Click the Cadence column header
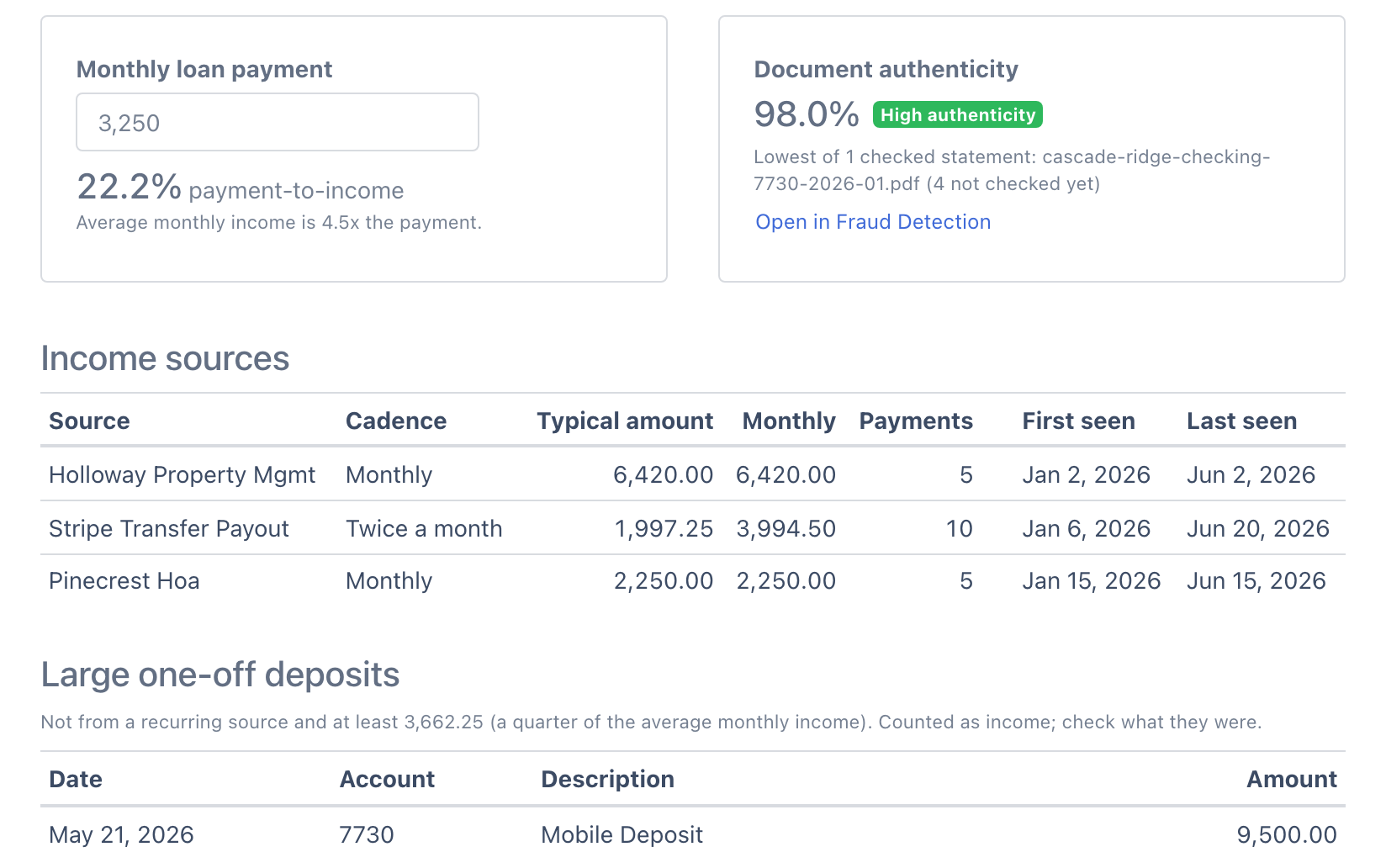This screenshot has width=1386, height=868. point(396,421)
